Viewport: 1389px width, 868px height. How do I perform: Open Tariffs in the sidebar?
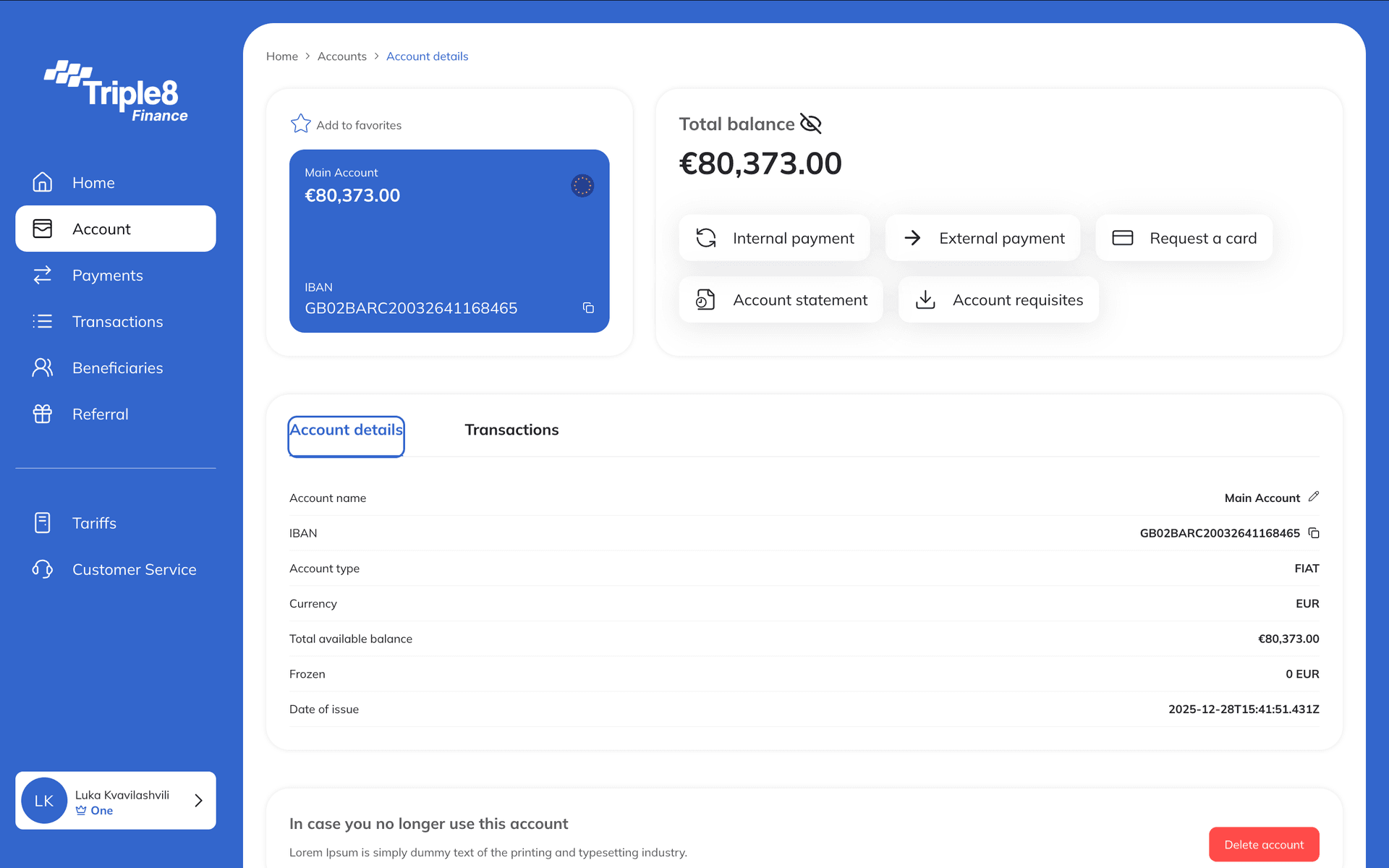[116, 522]
